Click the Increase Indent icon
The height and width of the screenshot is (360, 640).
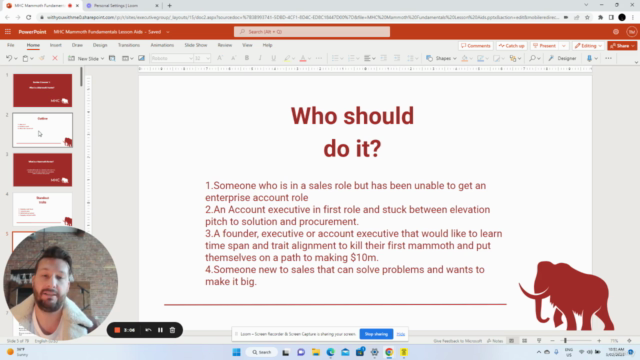tap(397, 58)
